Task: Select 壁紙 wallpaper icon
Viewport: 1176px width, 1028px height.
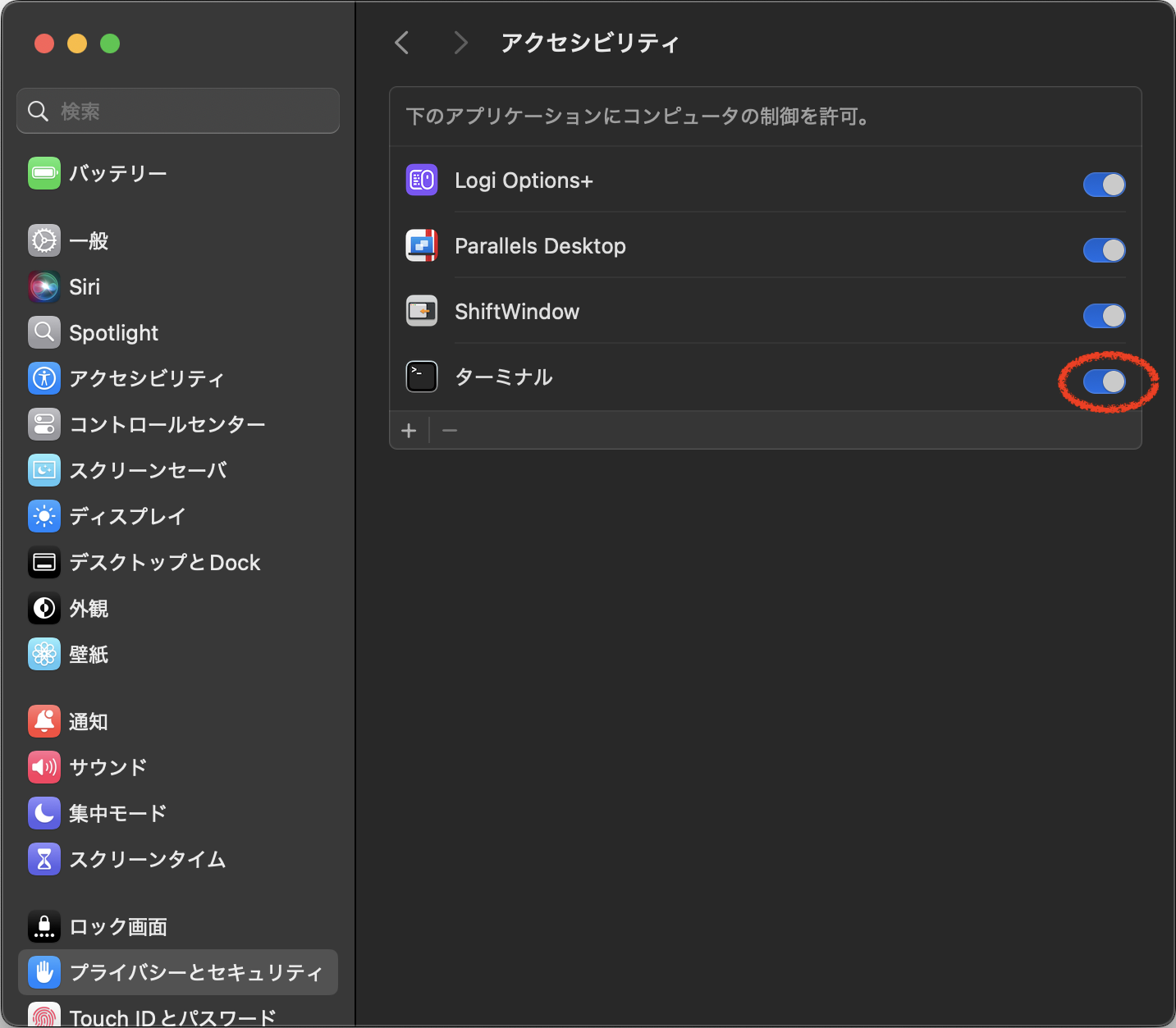Action: click(44, 654)
